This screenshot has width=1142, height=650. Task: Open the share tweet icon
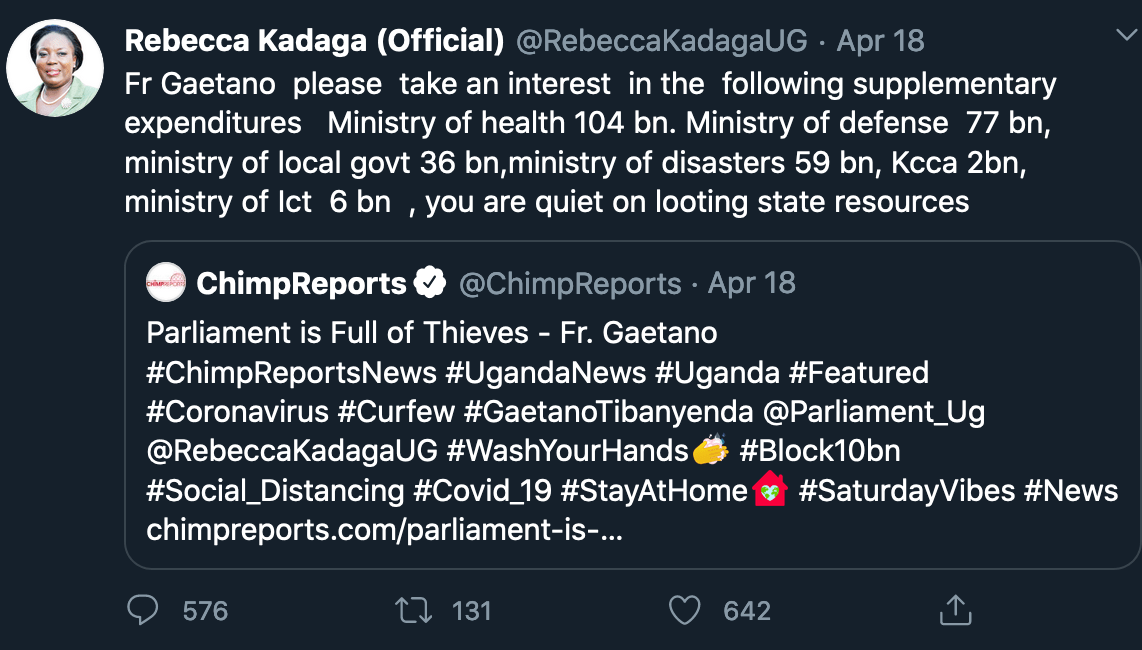pyautogui.click(x=956, y=610)
